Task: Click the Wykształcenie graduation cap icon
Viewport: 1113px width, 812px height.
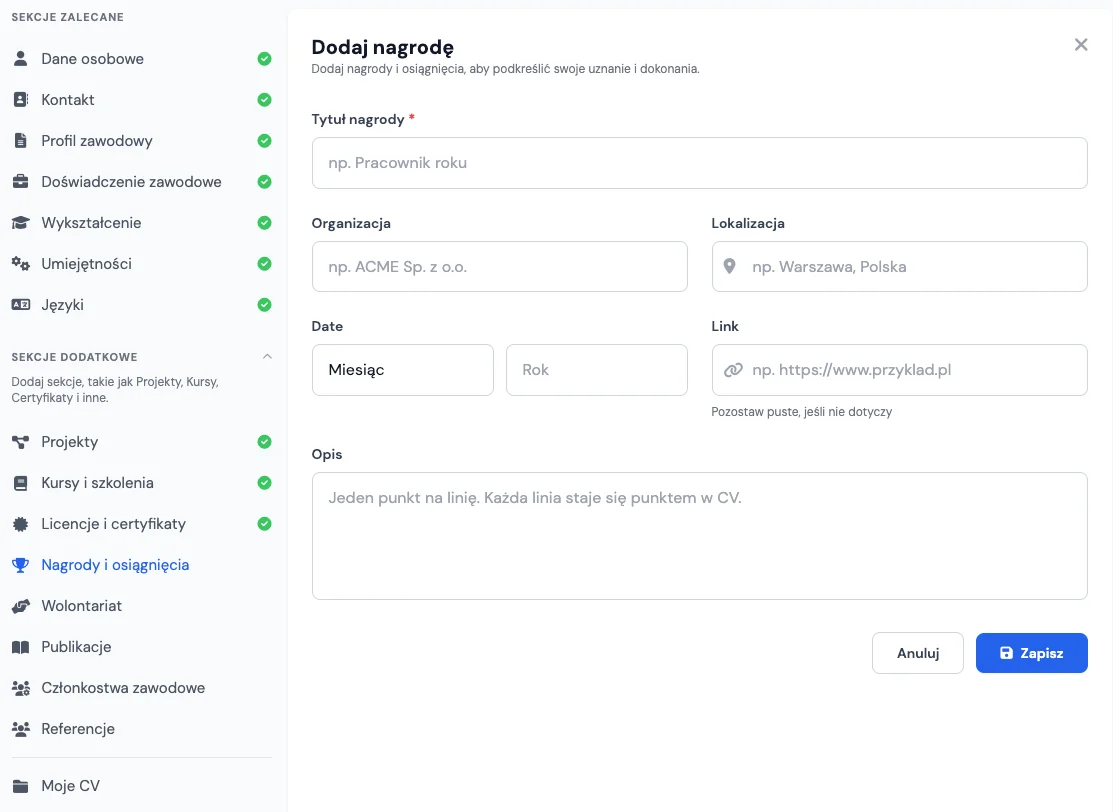Action: [x=21, y=223]
